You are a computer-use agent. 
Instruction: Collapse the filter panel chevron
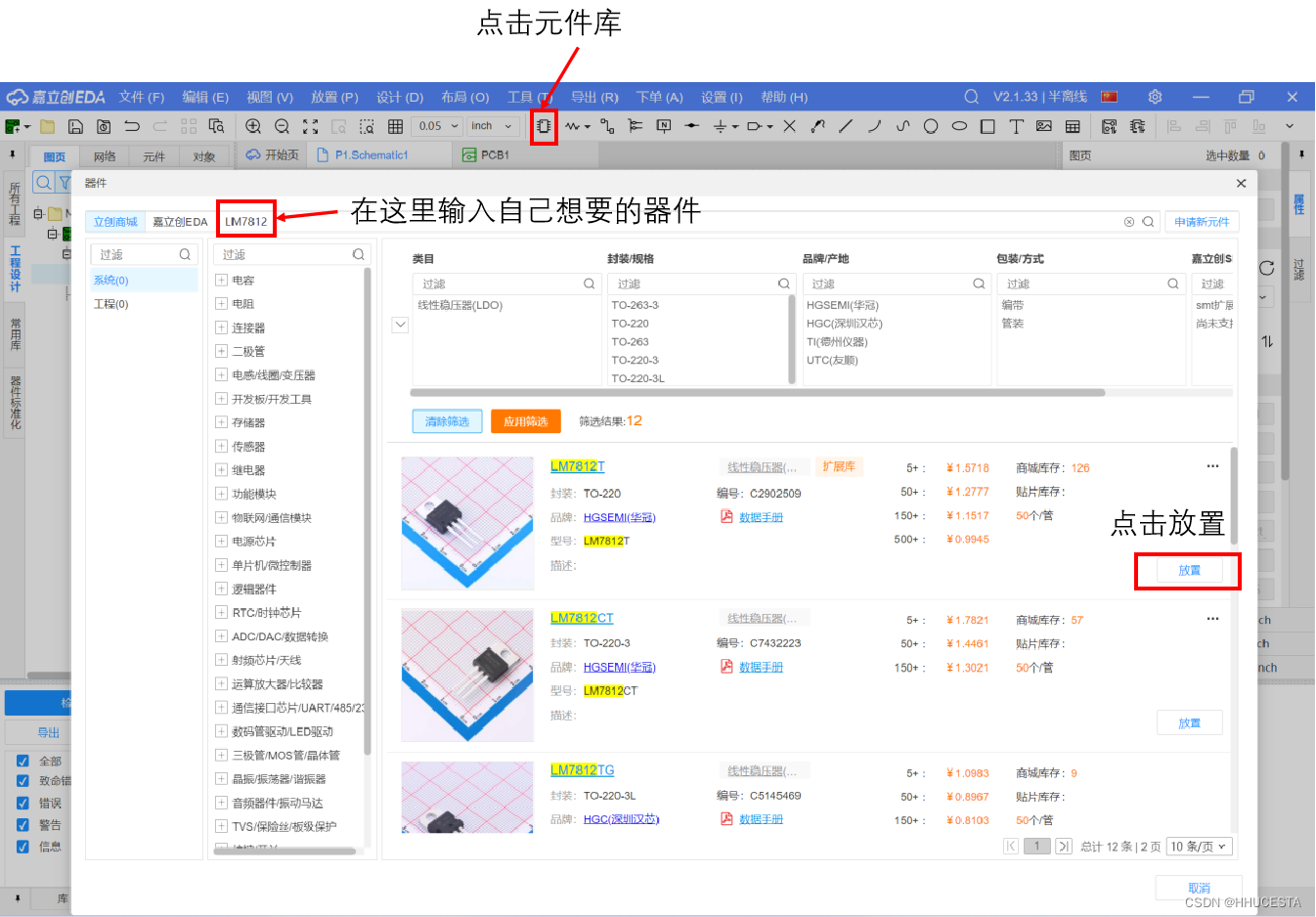point(400,325)
